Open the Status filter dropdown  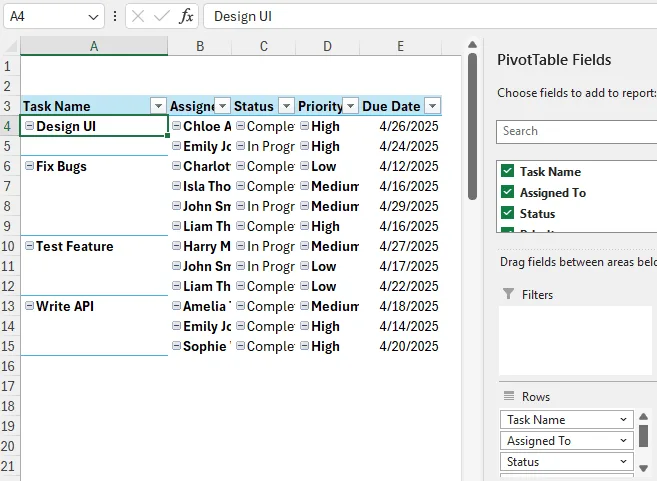(287, 106)
